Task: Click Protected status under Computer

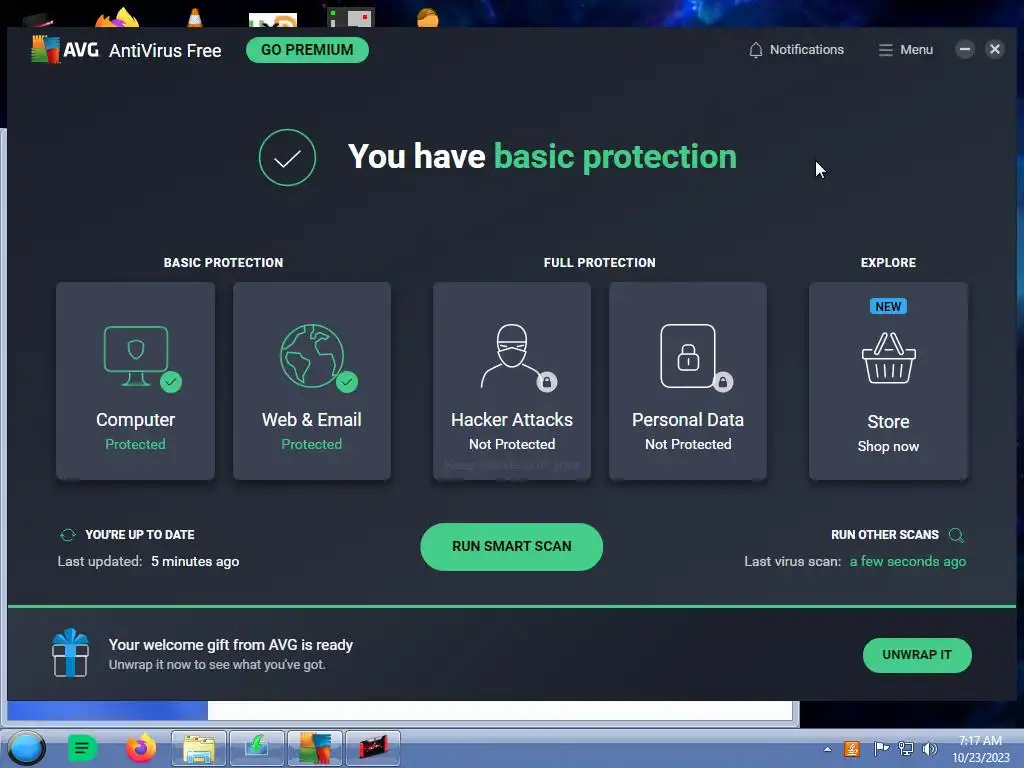Action: [x=135, y=444]
